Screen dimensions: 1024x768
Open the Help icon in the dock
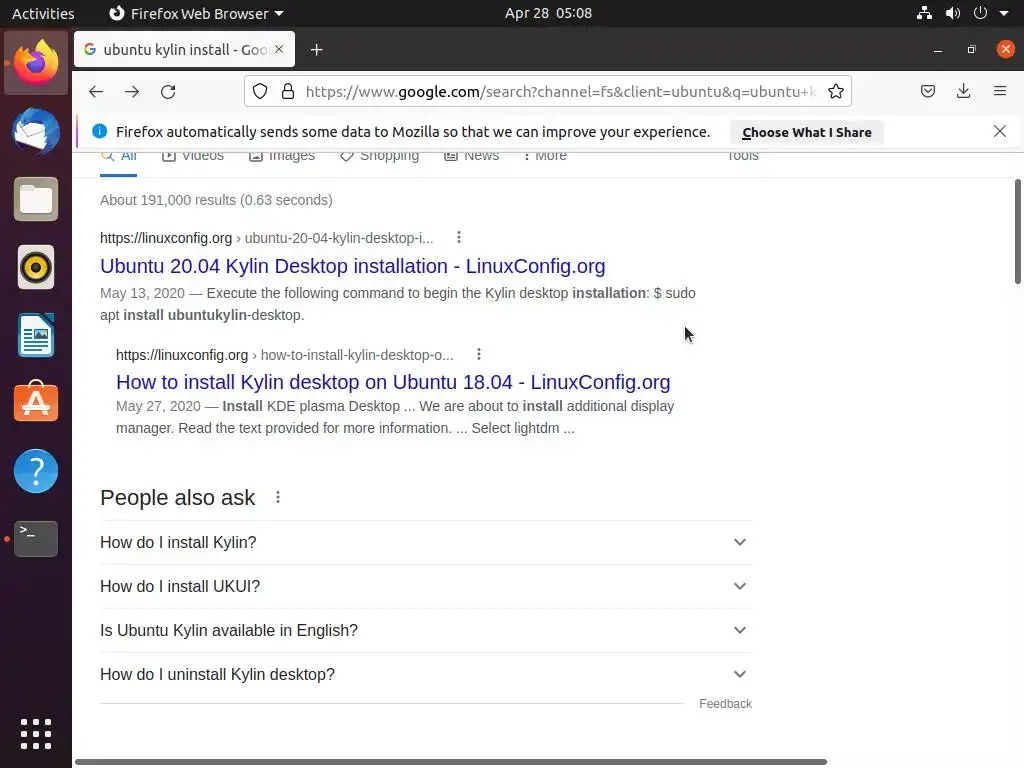(36, 471)
